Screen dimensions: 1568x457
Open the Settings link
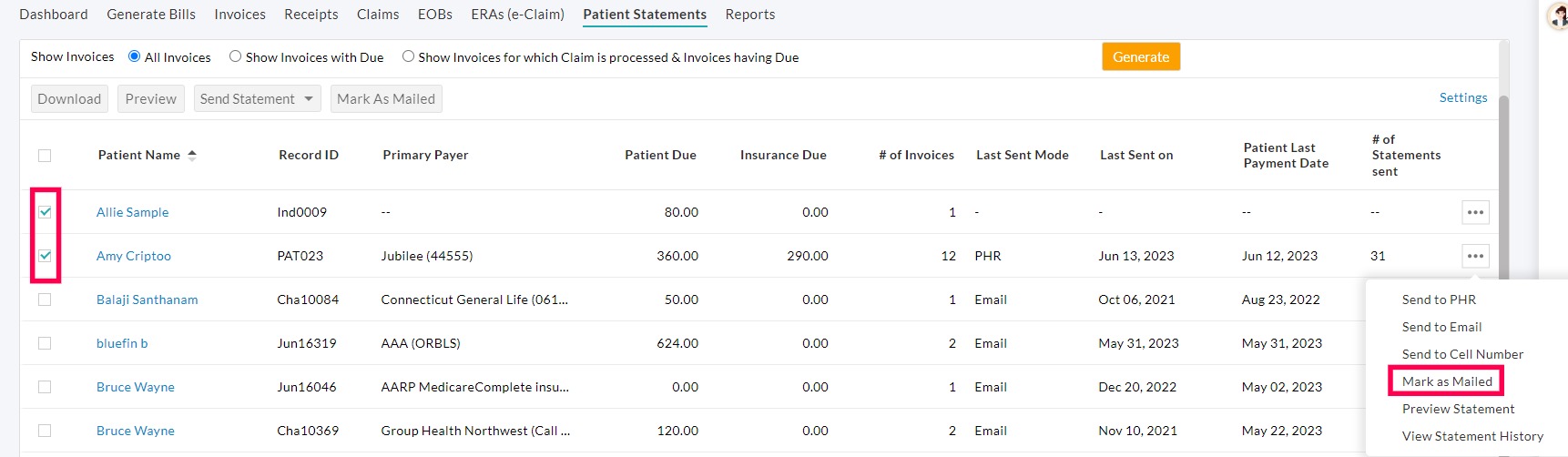[x=1463, y=97]
